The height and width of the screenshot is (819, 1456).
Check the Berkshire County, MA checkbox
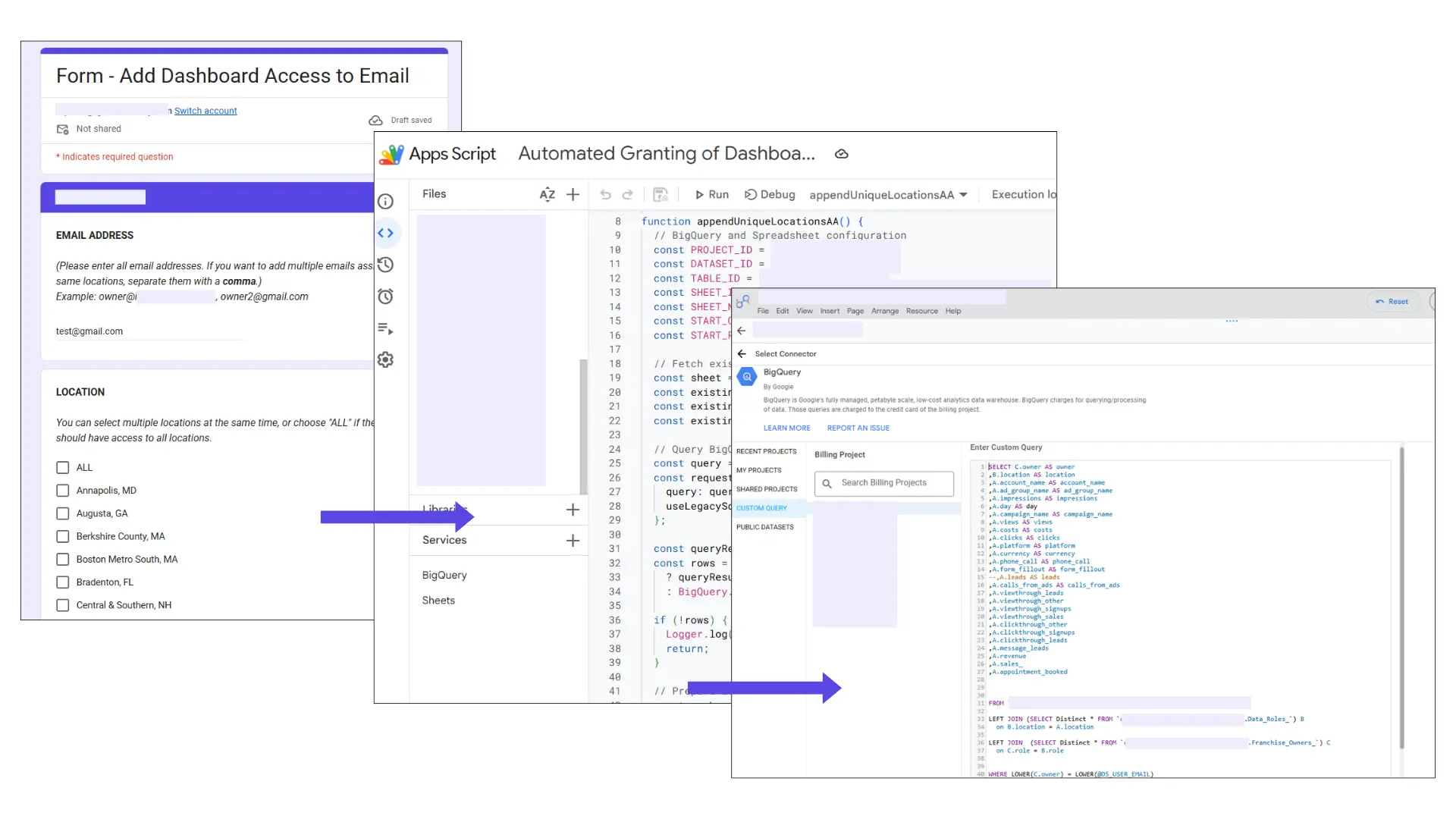[63, 536]
